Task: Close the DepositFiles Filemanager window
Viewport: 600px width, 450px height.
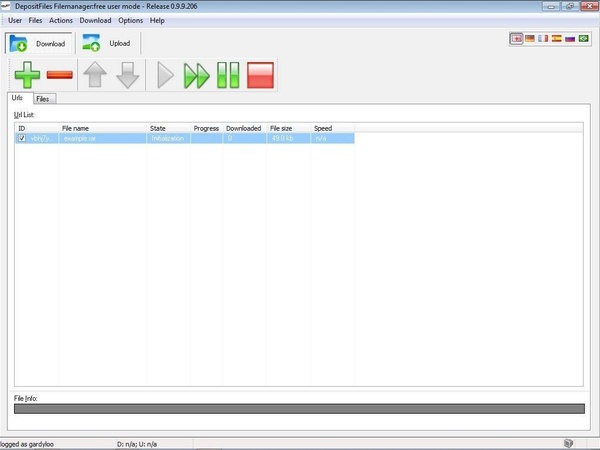Action: tap(590, 6)
